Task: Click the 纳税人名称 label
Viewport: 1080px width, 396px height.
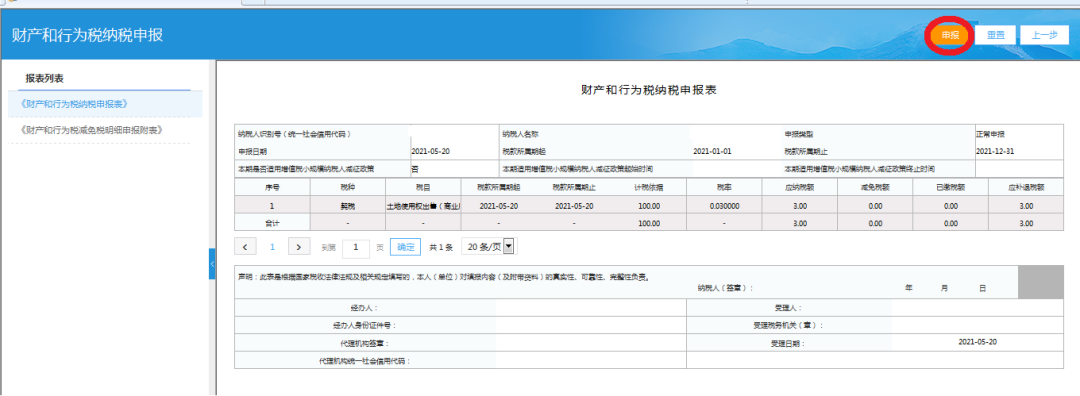Action: (520, 134)
